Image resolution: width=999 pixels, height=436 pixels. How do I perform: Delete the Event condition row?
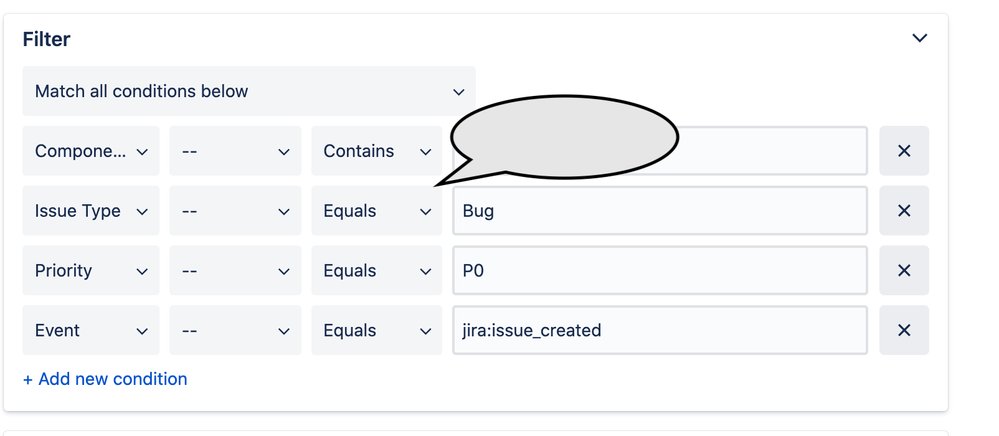click(x=904, y=330)
